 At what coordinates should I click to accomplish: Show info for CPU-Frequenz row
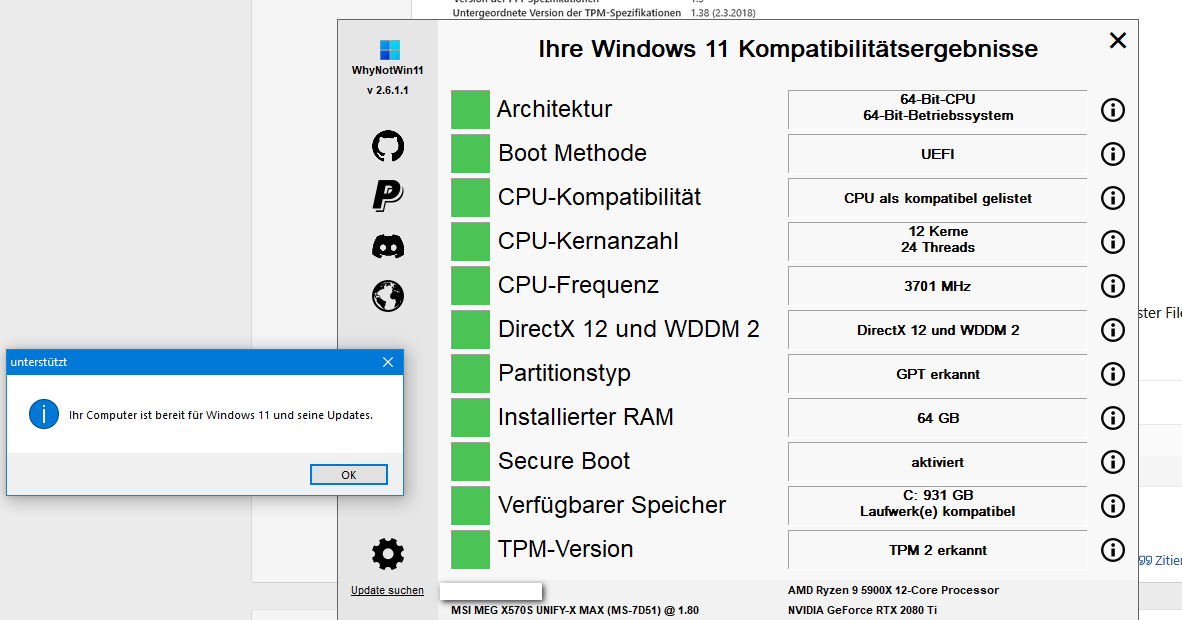click(x=1113, y=286)
